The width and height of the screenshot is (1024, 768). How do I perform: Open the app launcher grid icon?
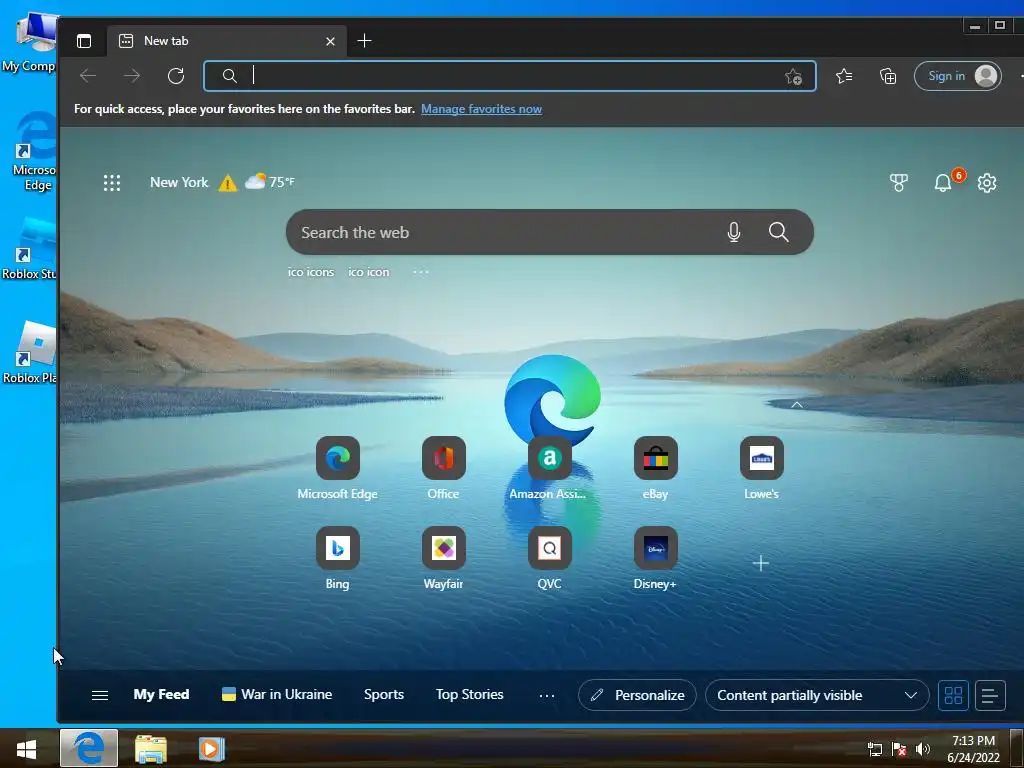[x=112, y=183]
